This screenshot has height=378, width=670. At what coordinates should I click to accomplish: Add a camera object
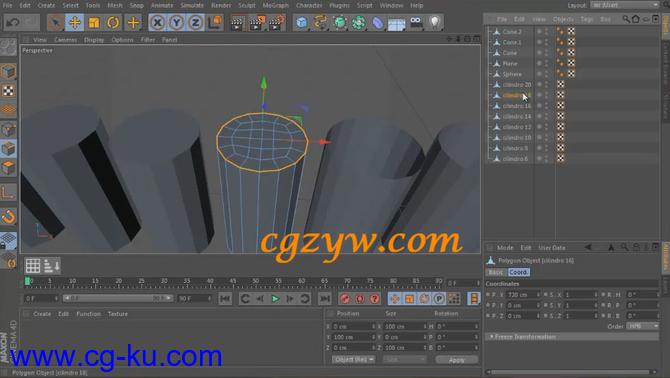pos(416,23)
